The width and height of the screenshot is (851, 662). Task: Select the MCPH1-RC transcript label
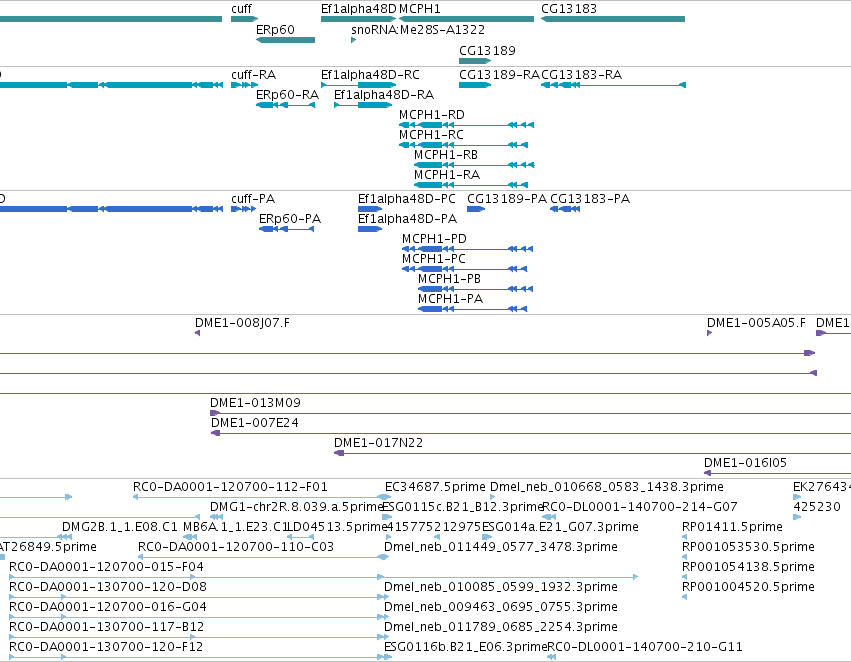point(431,135)
